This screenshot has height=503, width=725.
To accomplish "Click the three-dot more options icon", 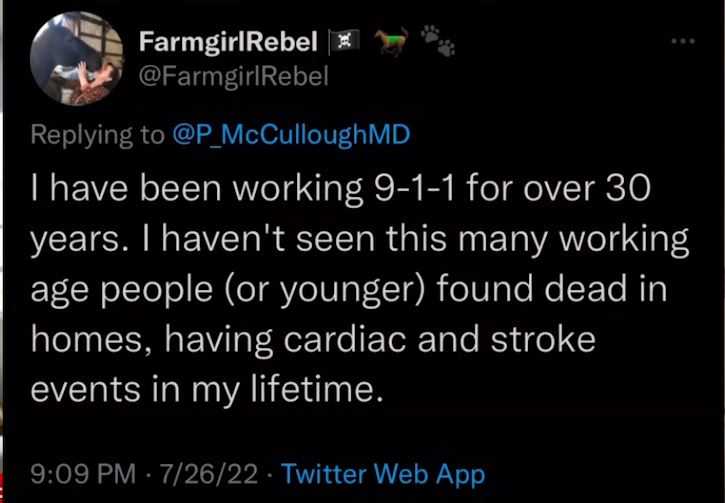I will (x=682, y=43).
